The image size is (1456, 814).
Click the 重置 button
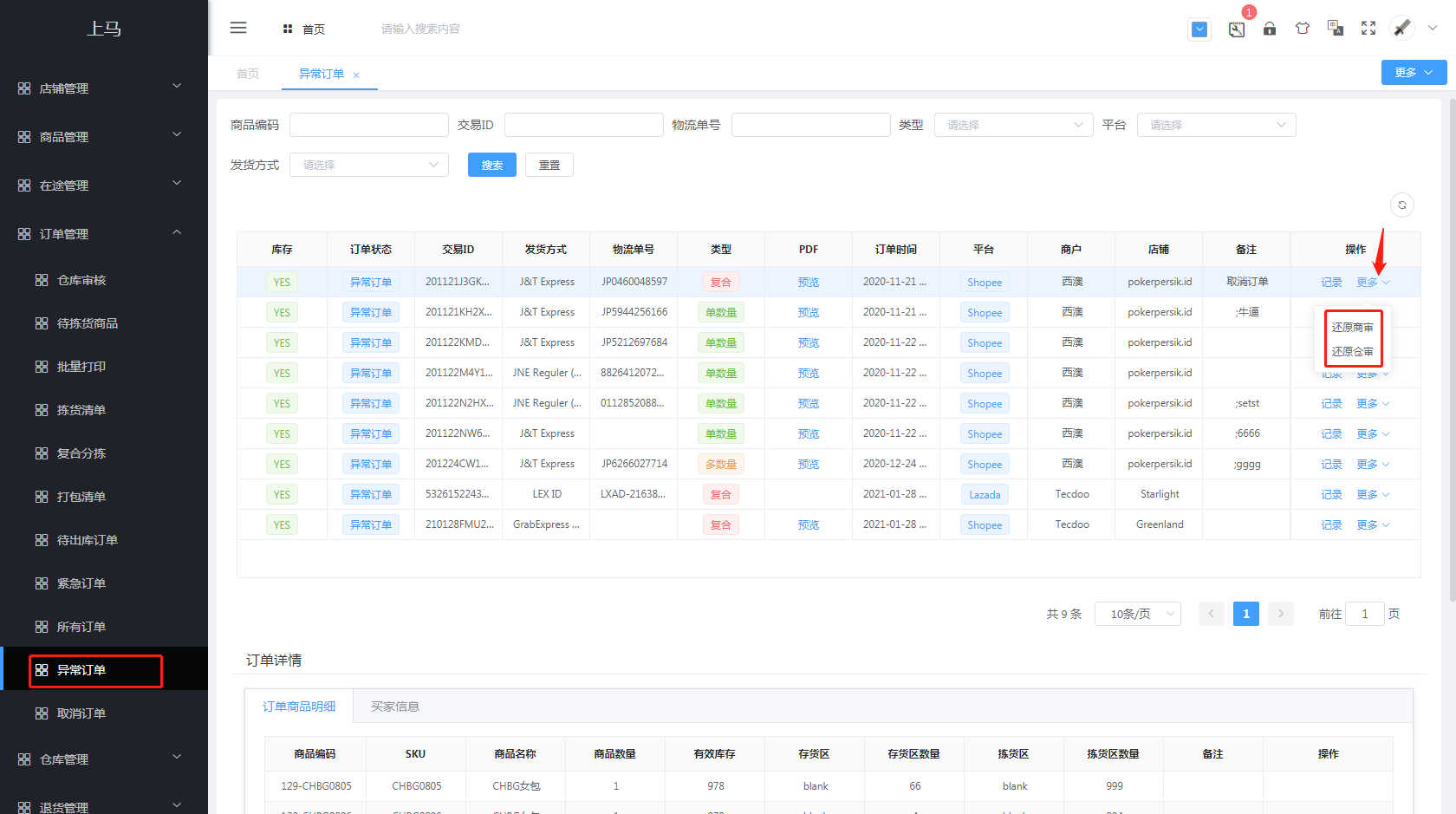coord(549,165)
